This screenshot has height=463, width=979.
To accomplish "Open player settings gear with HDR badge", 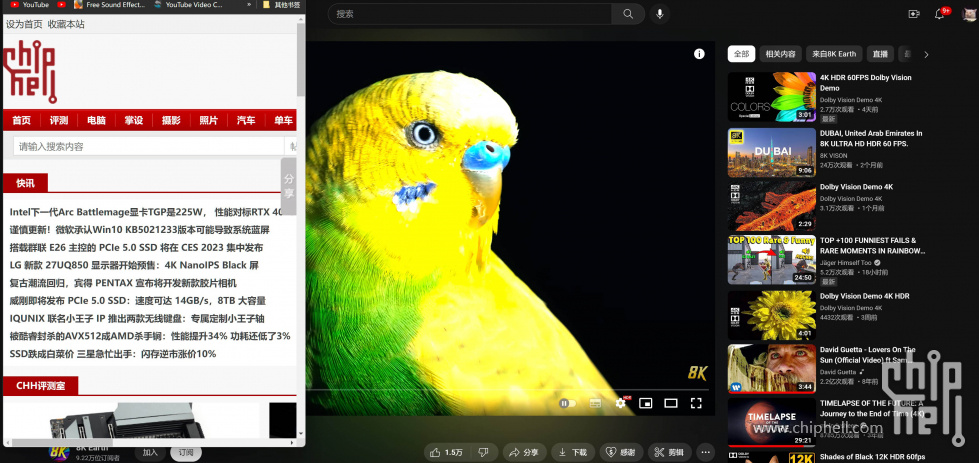I will point(621,403).
